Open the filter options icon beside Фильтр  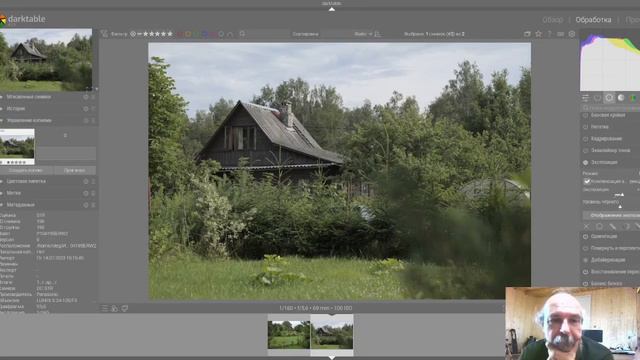pos(104,34)
